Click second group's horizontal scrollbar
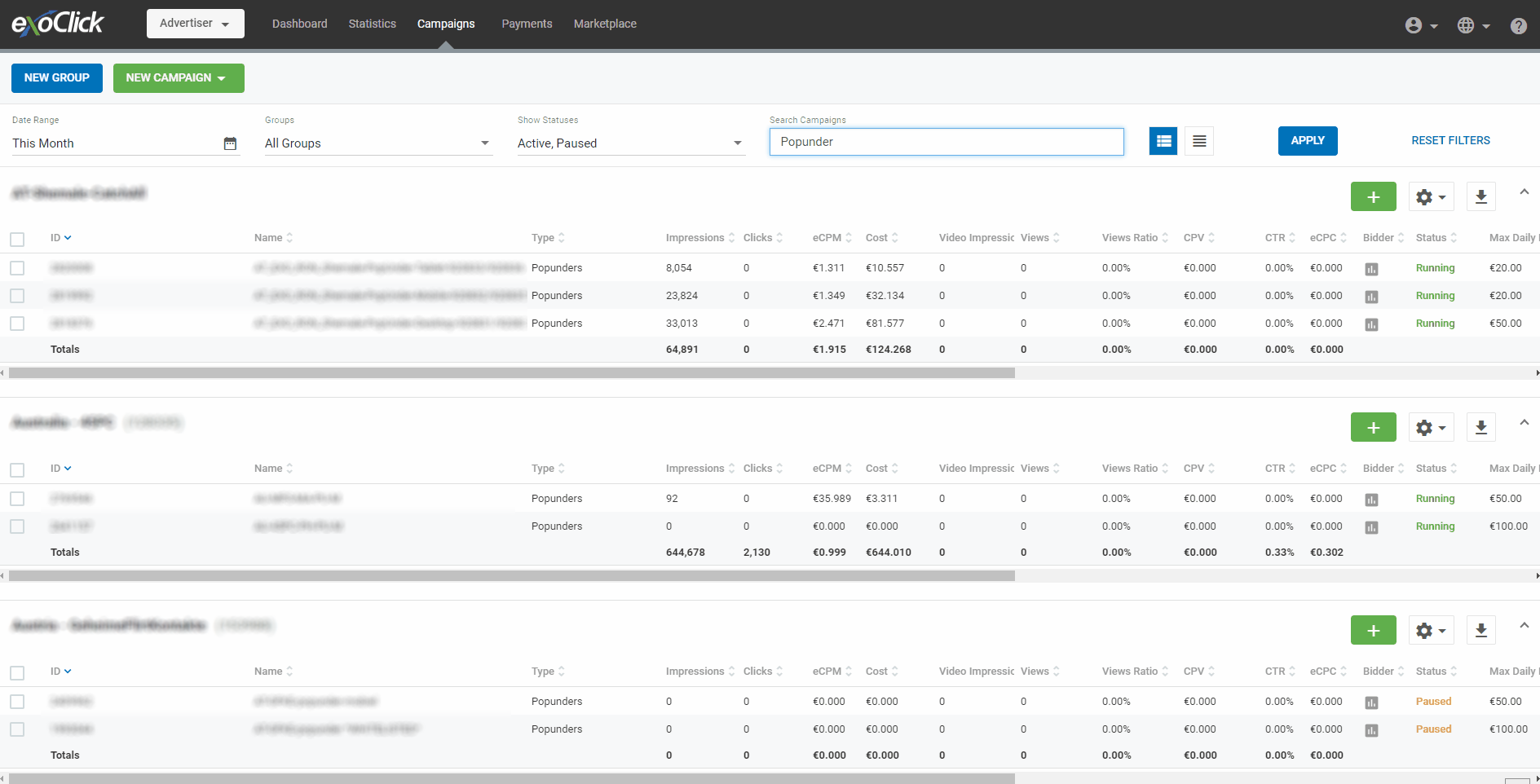Image resolution: width=1540 pixels, height=784 pixels. pos(512,576)
